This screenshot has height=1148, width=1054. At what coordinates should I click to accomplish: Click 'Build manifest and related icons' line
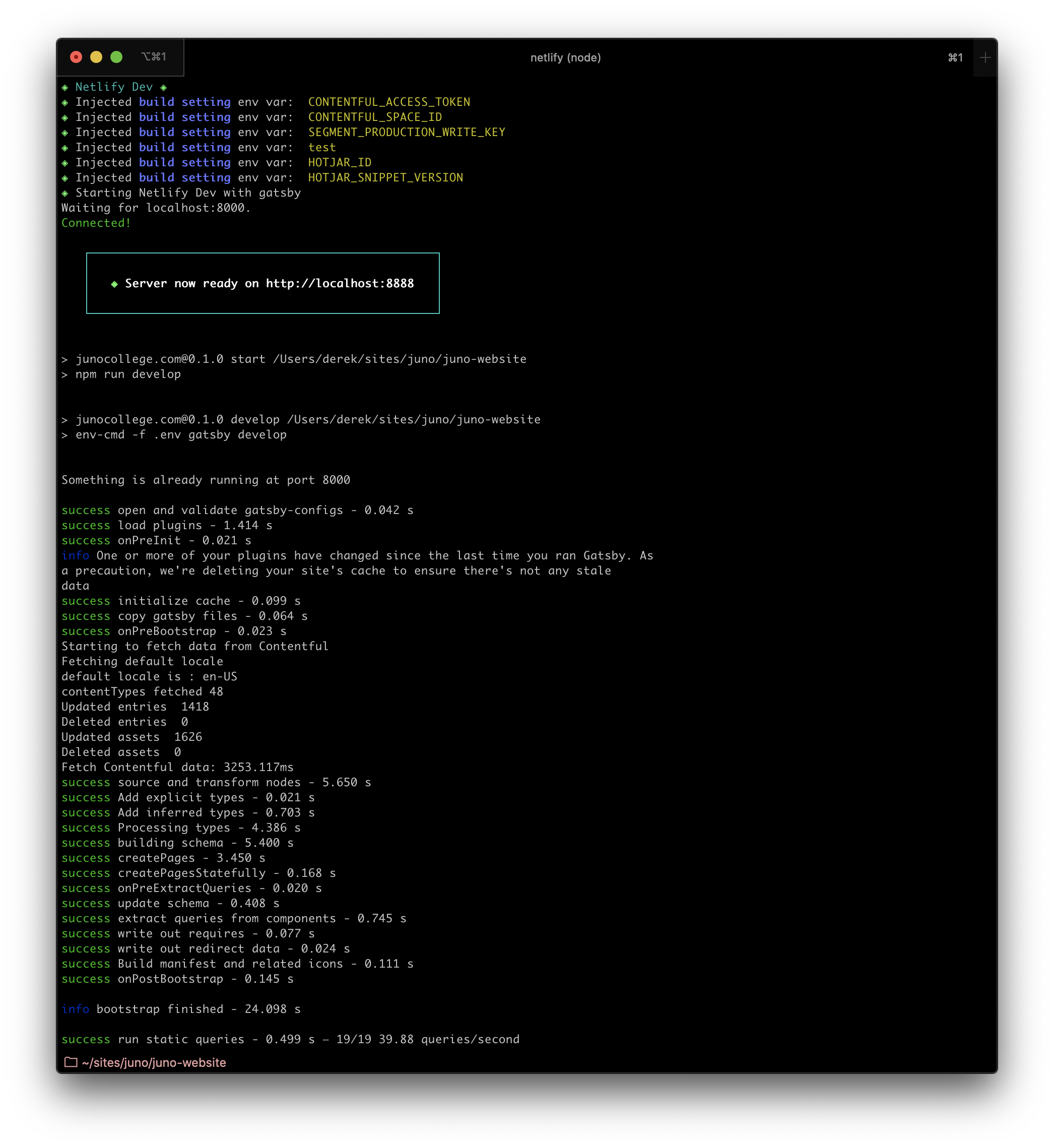(x=238, y=964)
